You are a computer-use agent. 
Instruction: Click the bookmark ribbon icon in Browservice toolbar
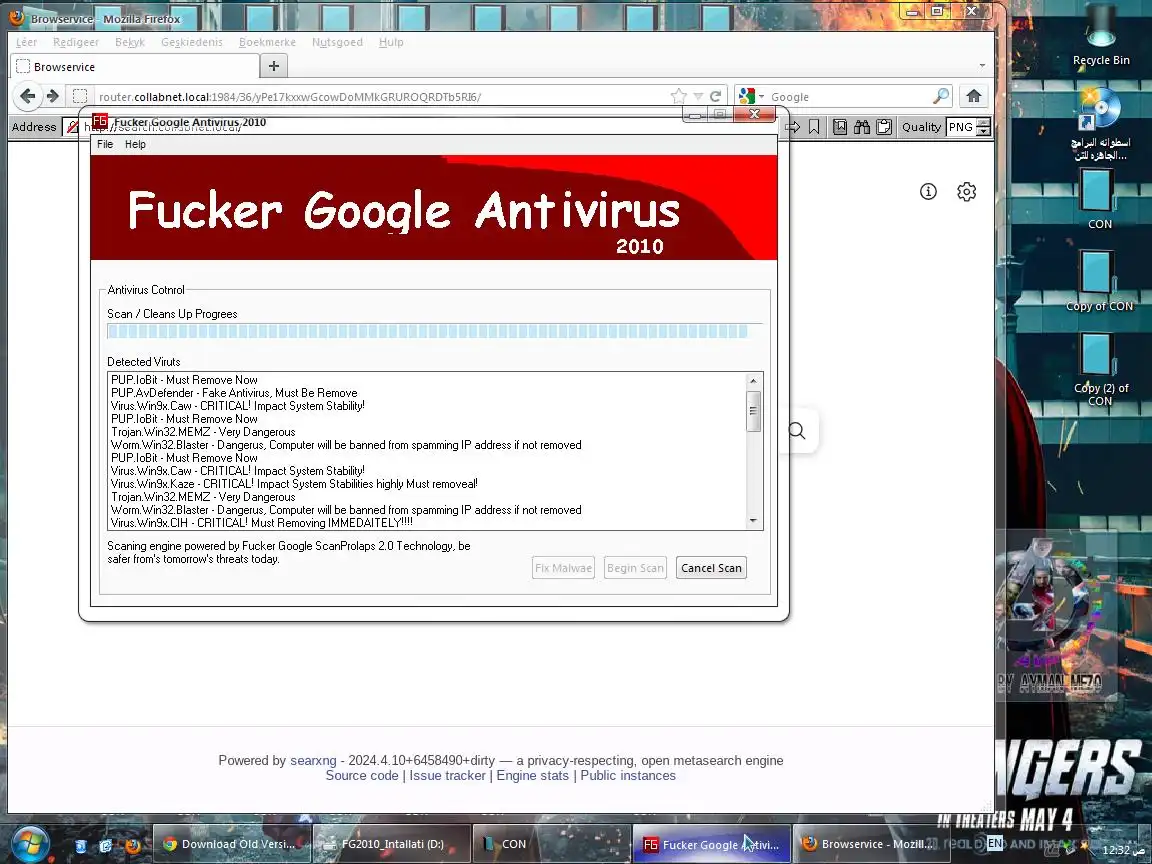click(814, 127)
